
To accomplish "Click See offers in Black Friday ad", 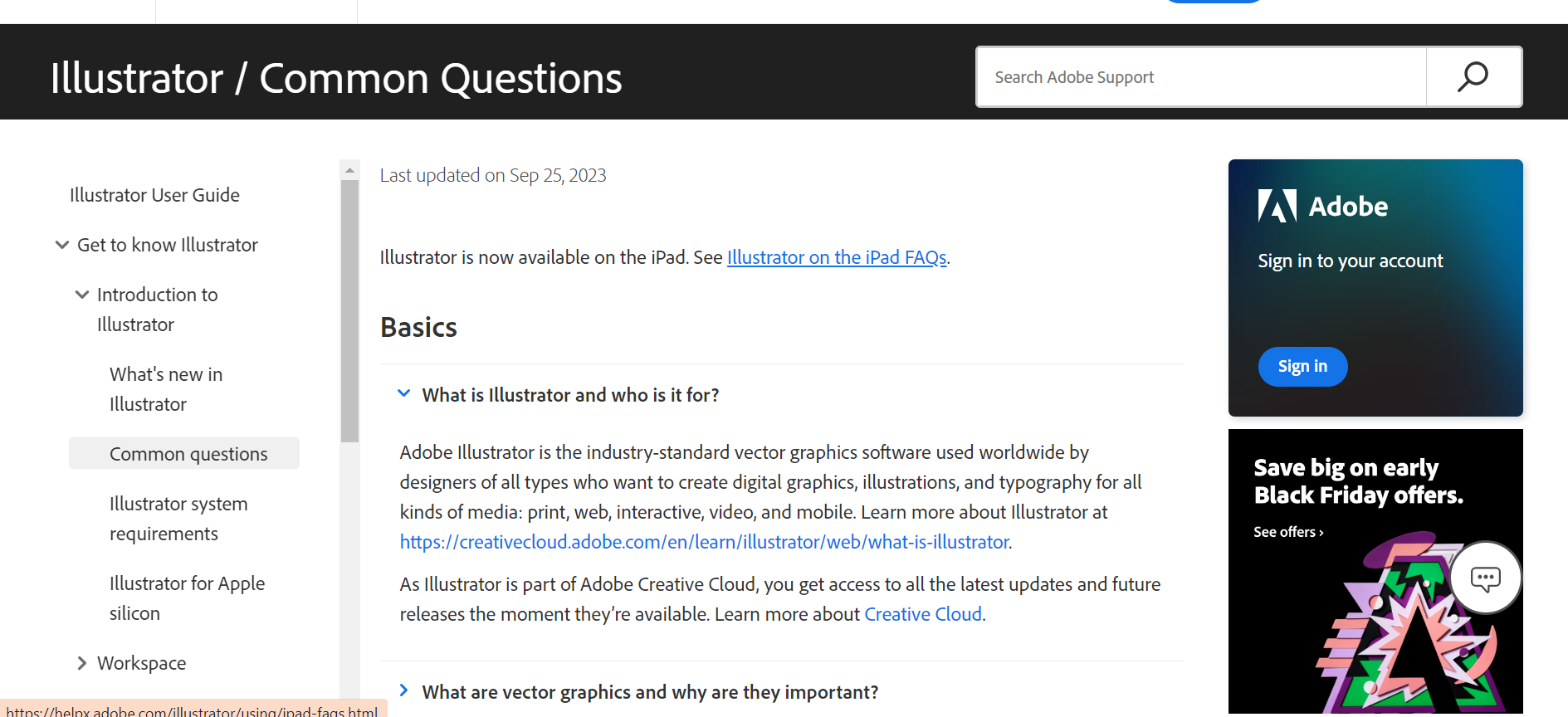I will 1288,532.
